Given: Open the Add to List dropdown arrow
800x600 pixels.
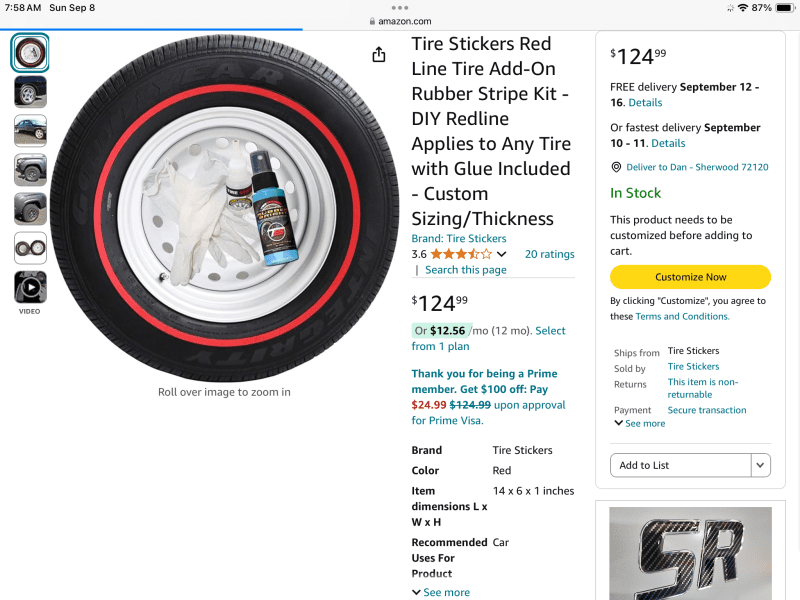Looking at the screenshot, I should [x=761, y=465].
